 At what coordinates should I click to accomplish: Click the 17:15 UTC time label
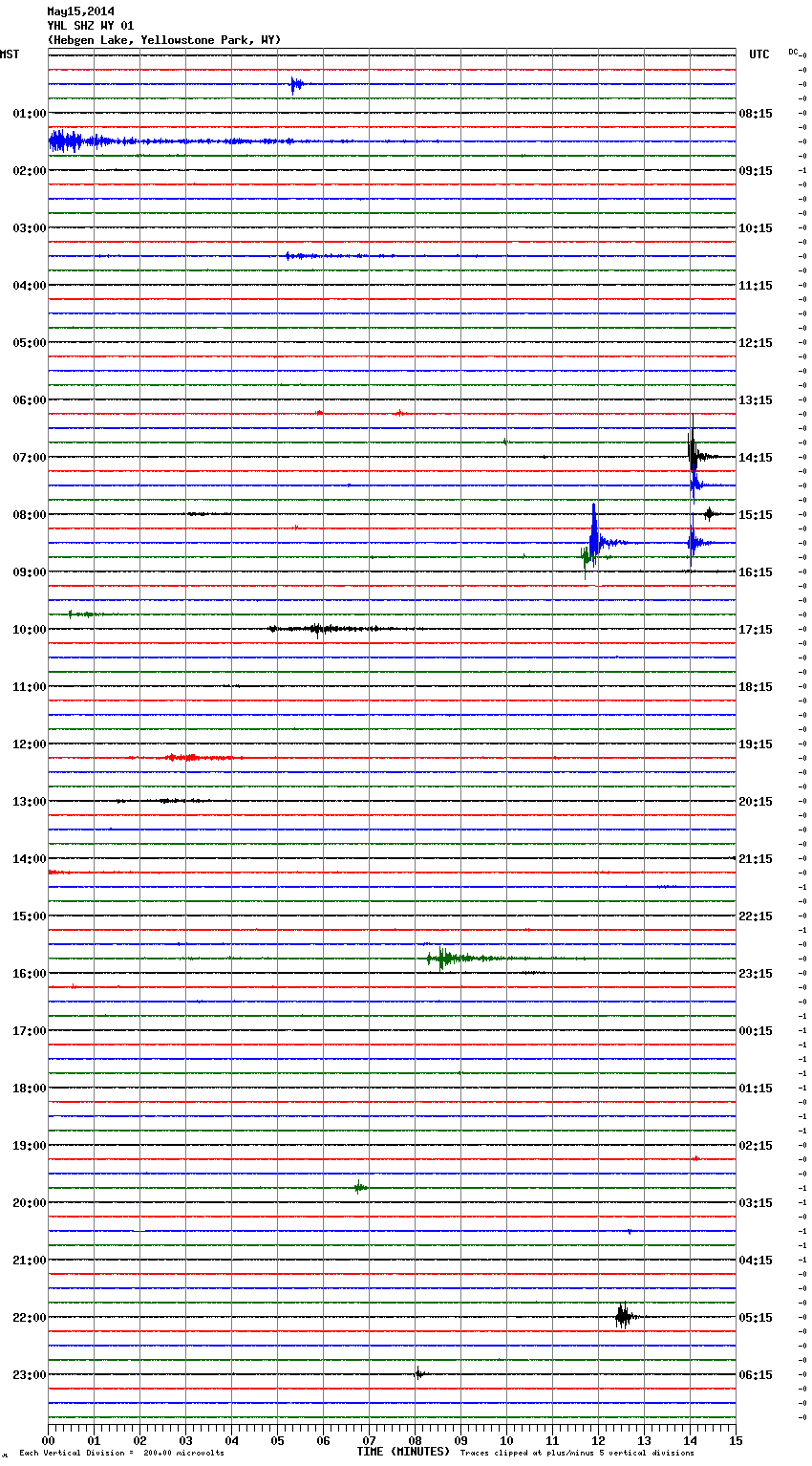pyautogui.click(x=756, y=630)
